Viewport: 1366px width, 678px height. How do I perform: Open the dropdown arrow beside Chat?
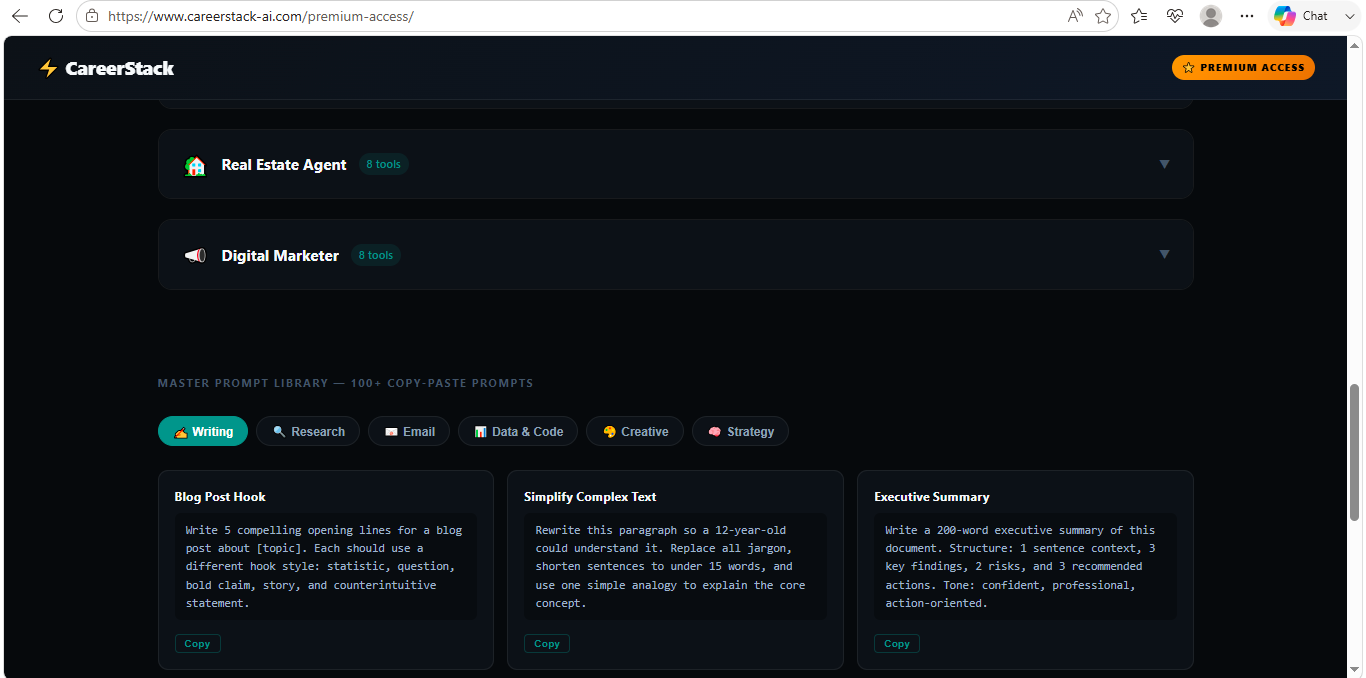pyautogui.click(x=1348, y=16)
